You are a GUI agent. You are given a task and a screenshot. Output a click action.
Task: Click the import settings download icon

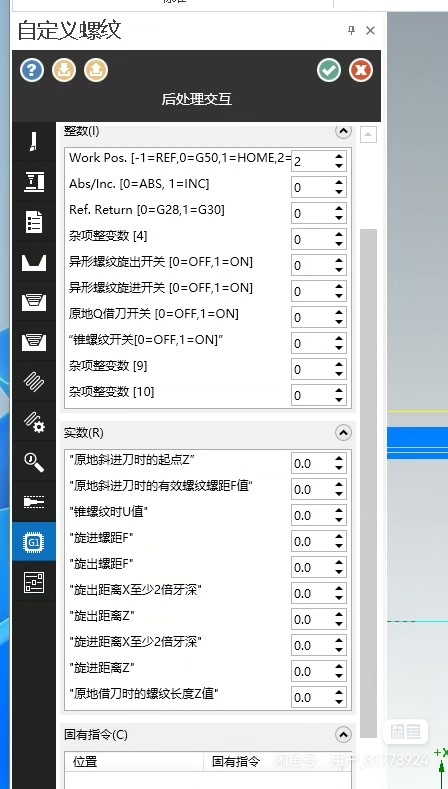(x=64, y=70)
